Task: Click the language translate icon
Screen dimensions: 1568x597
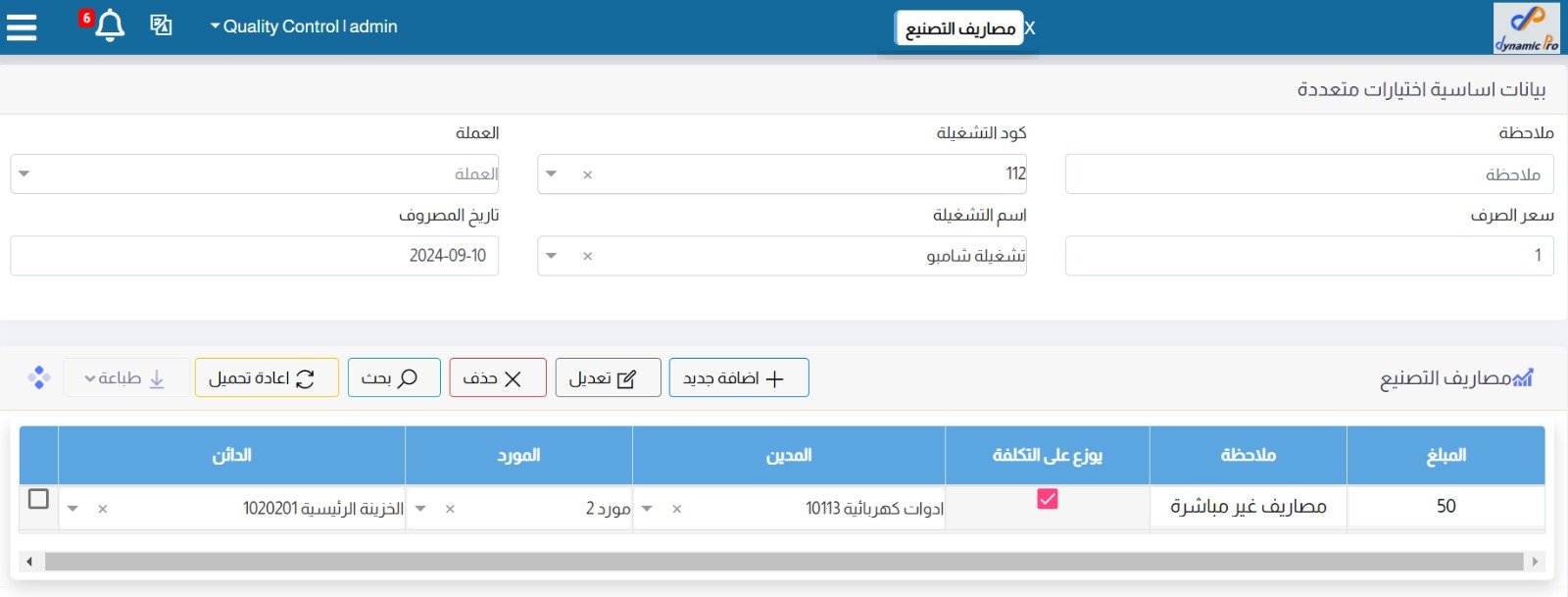Action: pos(161,25)
